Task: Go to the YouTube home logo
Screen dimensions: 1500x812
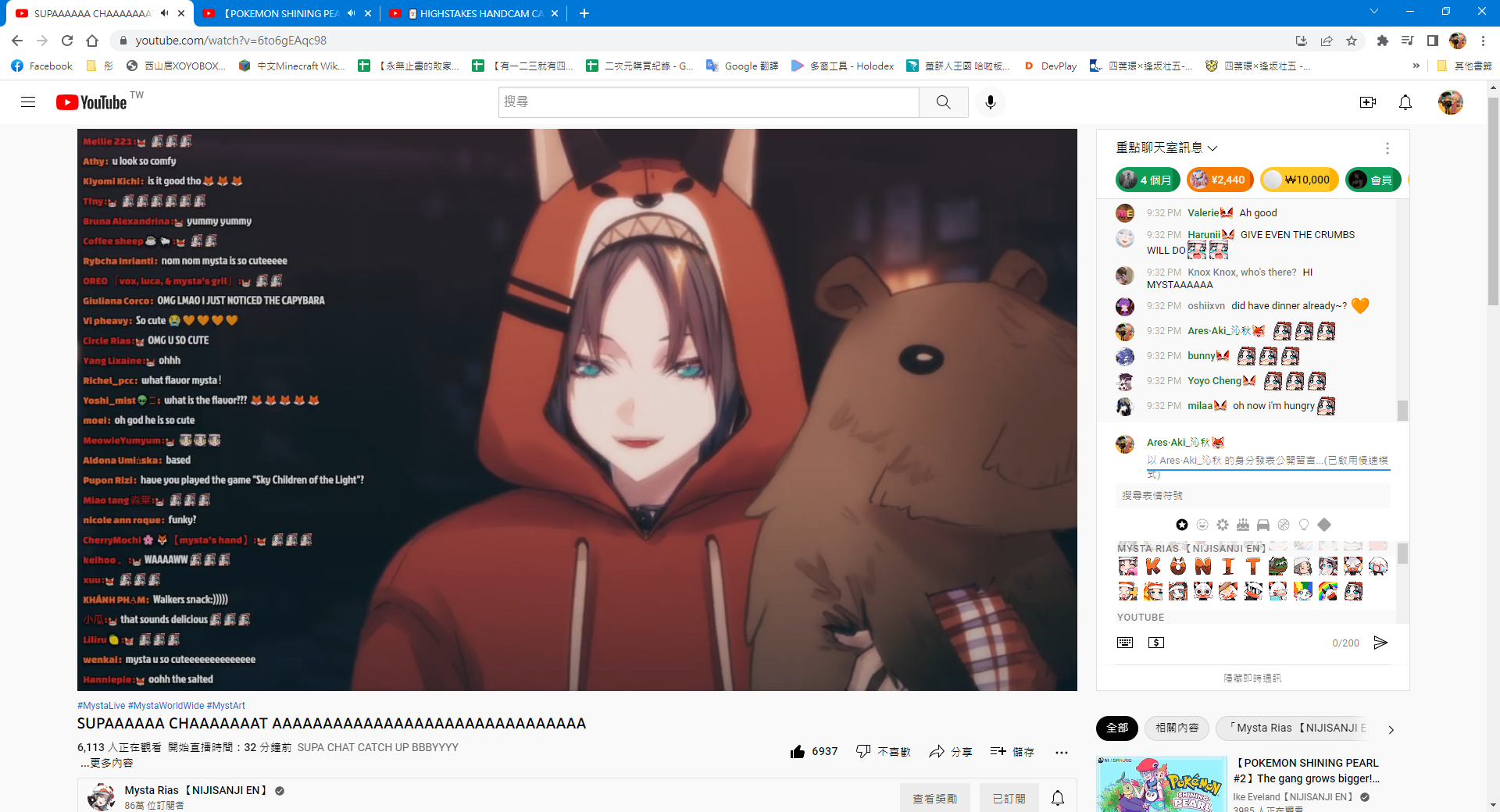Action: (91, 102)
